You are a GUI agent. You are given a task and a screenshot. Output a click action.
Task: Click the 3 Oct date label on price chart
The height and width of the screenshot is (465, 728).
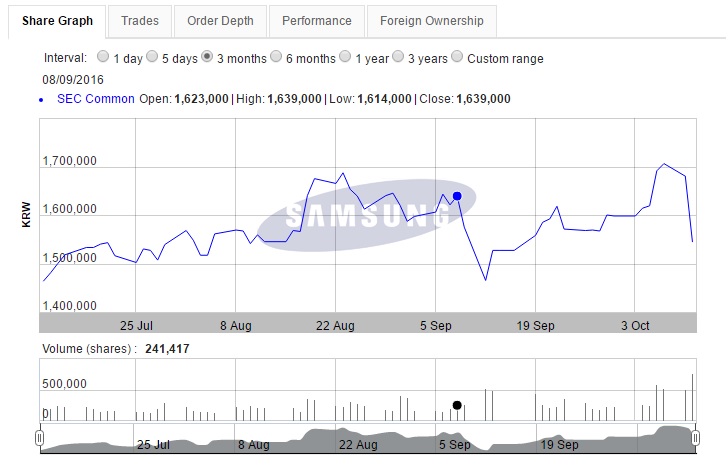pyautogui.click(x=635, y=325)
